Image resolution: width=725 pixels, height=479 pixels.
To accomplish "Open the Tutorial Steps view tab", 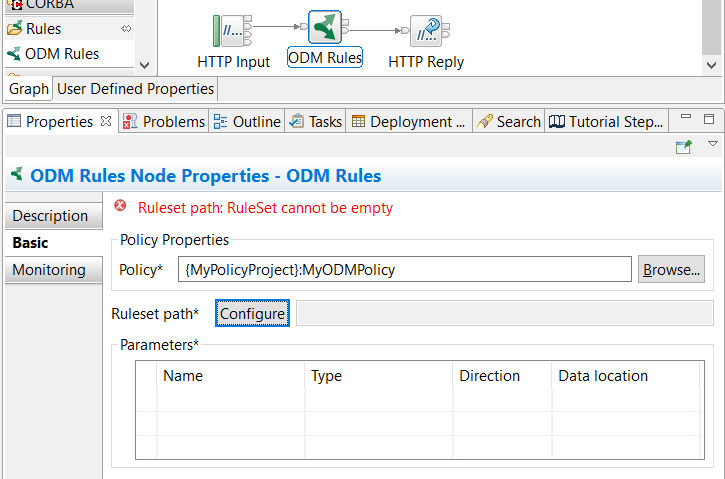I will pyautogui.click(x=607, y=122).
